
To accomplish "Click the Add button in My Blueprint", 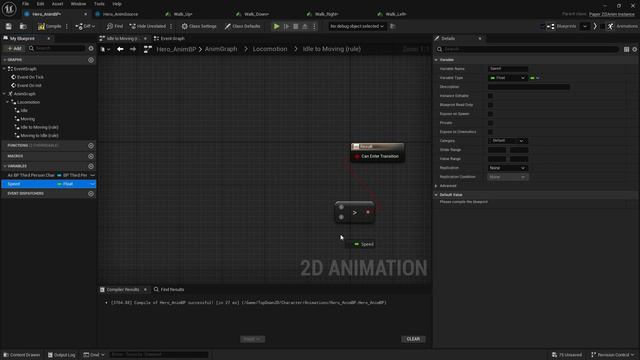I will click(x=14, y=48).
